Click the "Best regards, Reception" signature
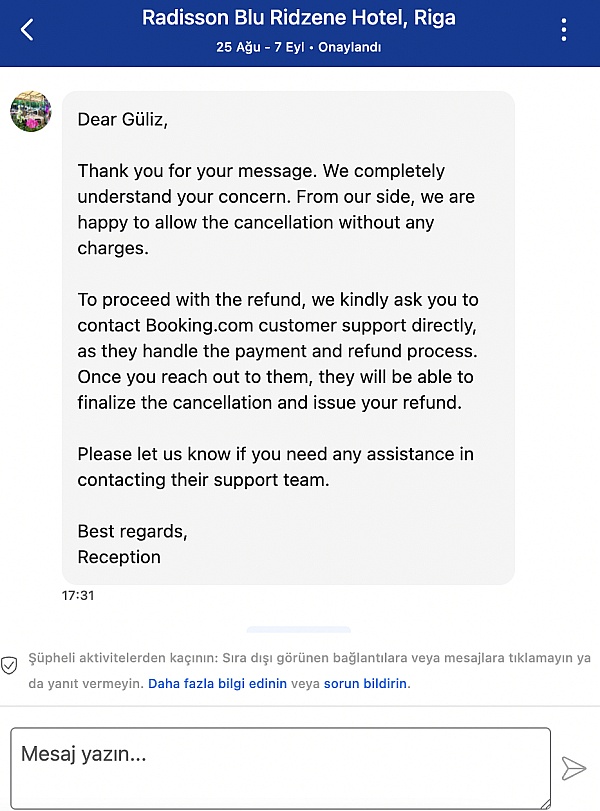The height and width of the screenshot is (811, 600). pos(132,543)
